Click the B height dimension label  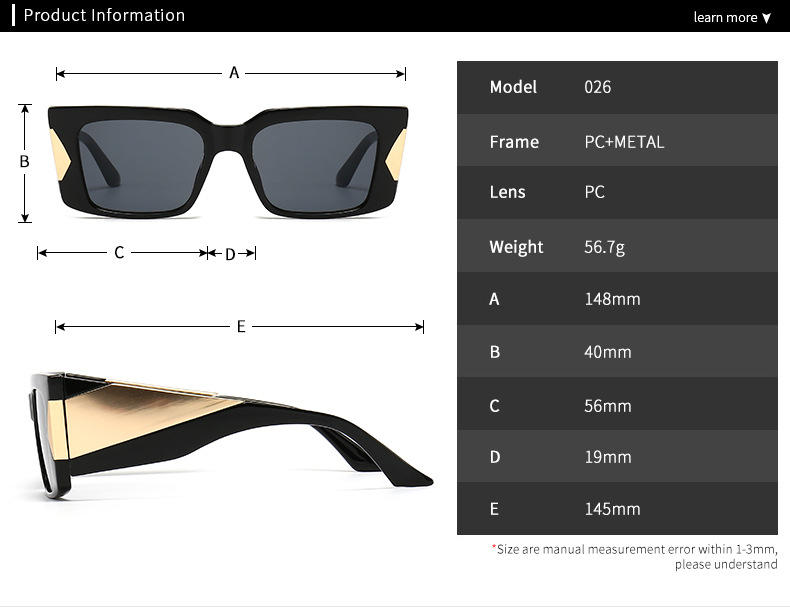tap(24, 162)
